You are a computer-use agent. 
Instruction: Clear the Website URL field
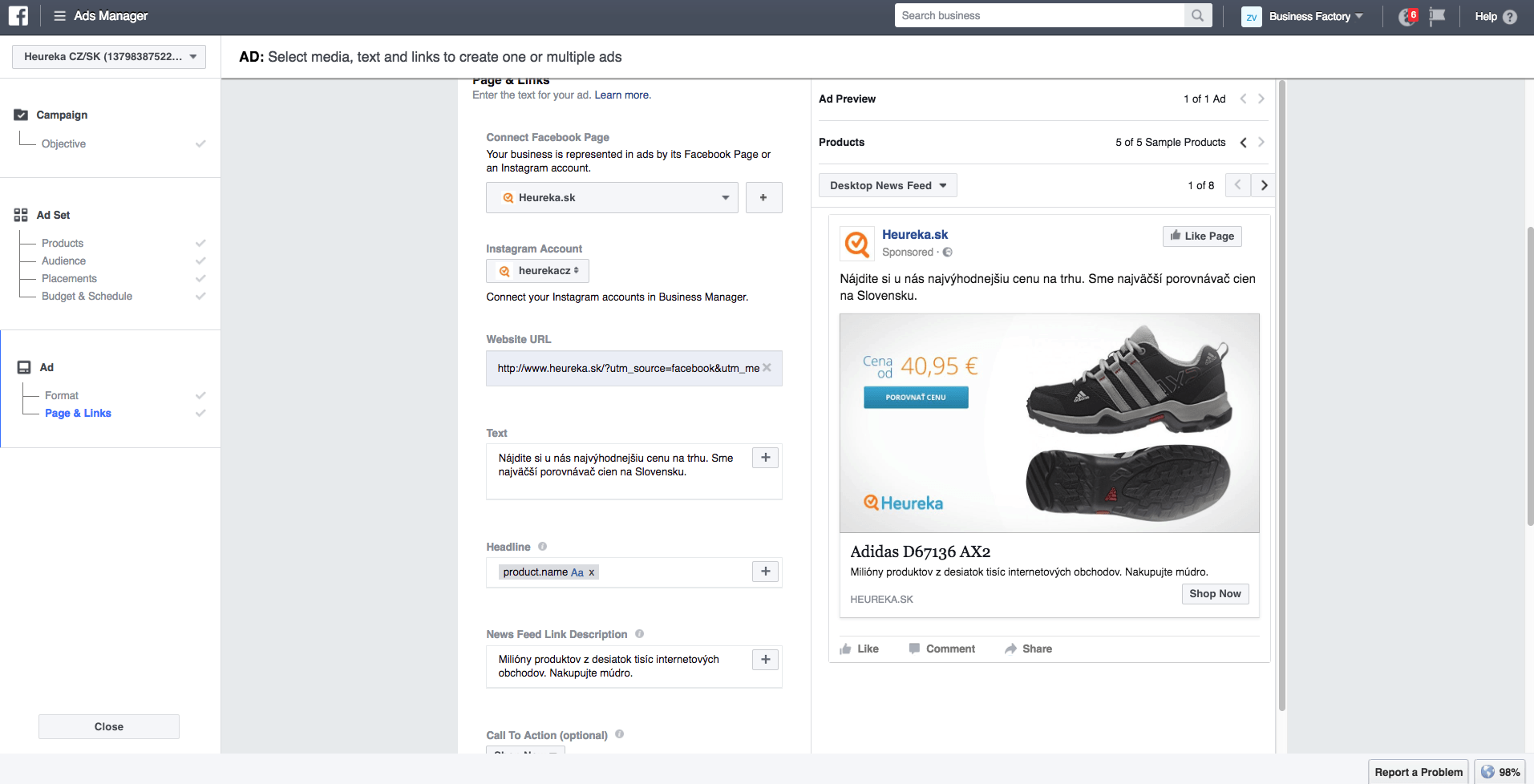pyautogui.click(x=767, y=368)
